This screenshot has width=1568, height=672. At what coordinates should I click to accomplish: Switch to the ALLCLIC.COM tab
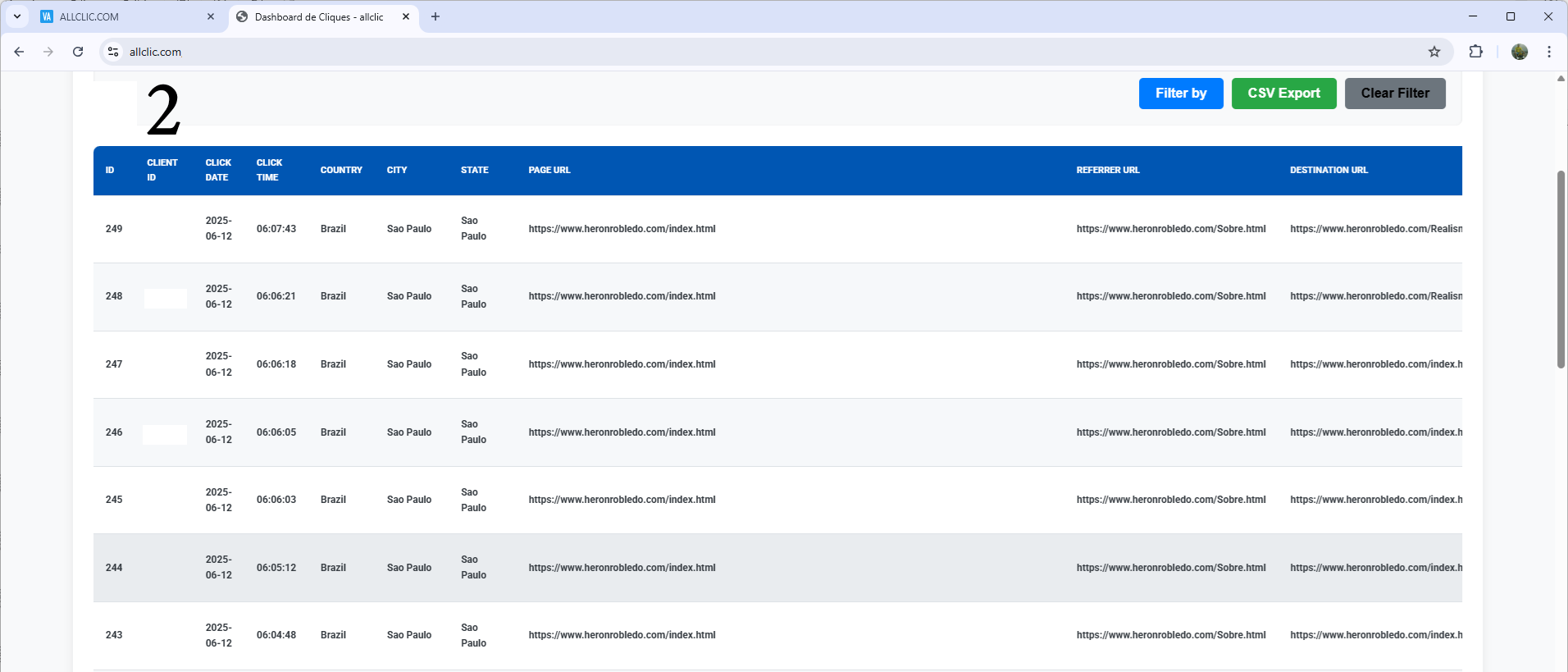pyautogui.click(x=130, y=16)
